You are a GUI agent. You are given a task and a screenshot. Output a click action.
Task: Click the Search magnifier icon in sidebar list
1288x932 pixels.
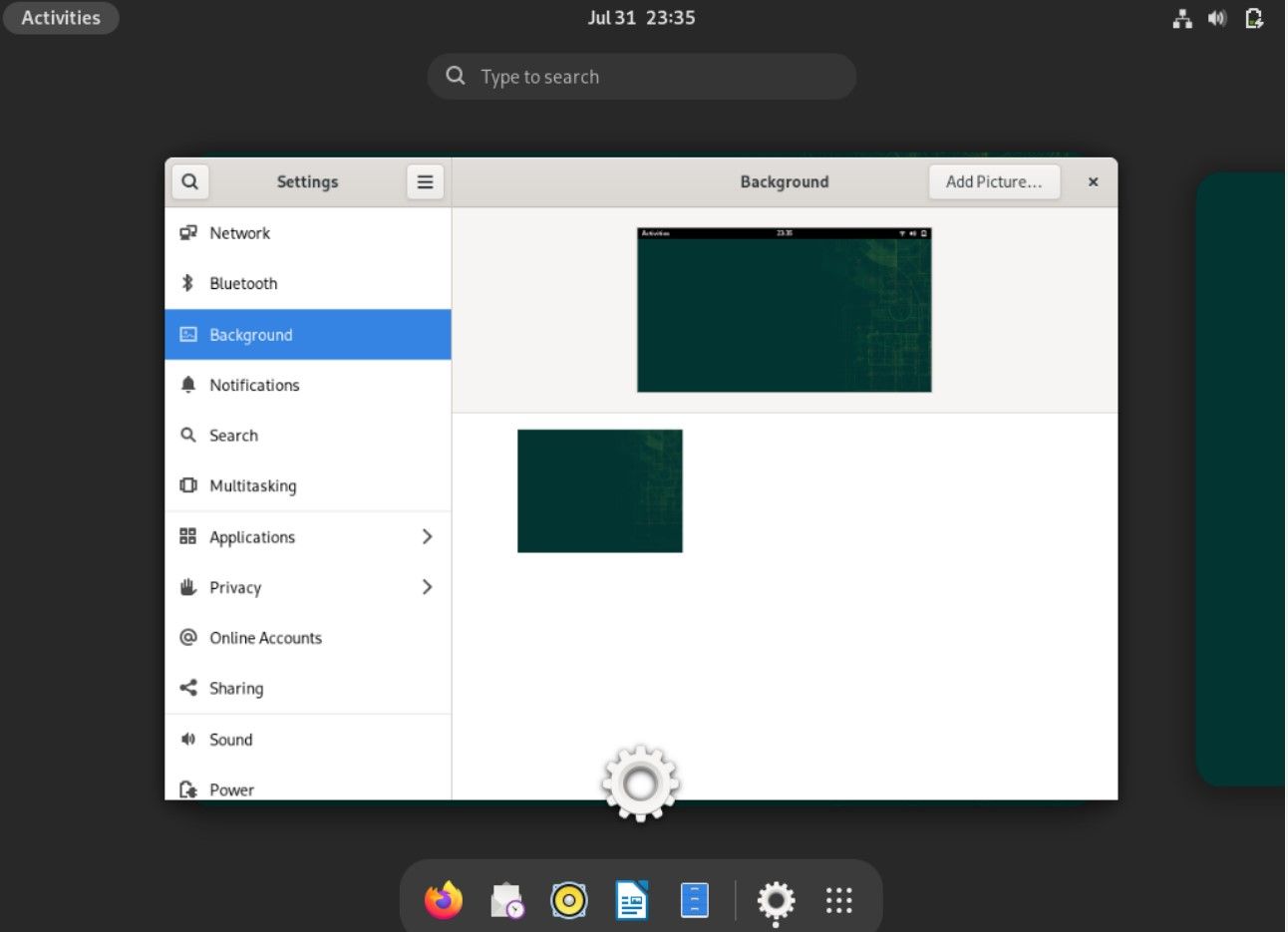pyautogui.click(x=187, y=435)
